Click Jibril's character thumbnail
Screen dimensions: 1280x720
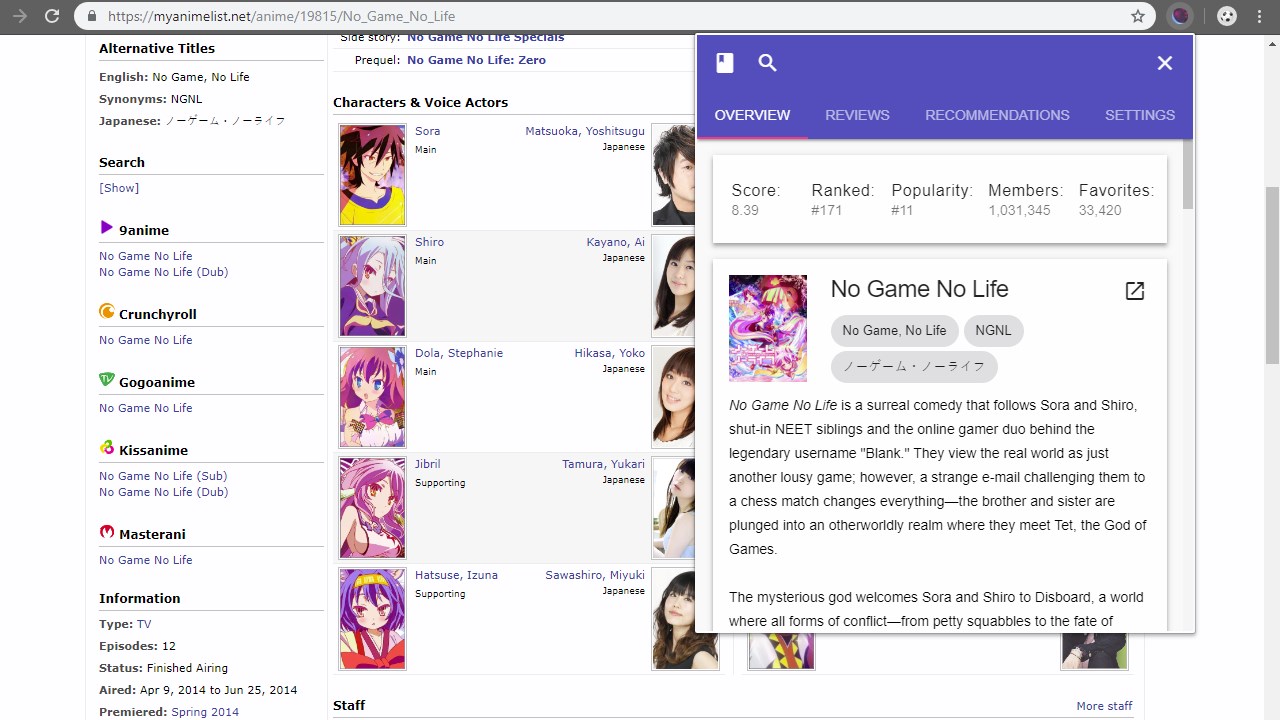tap(372, 508)
